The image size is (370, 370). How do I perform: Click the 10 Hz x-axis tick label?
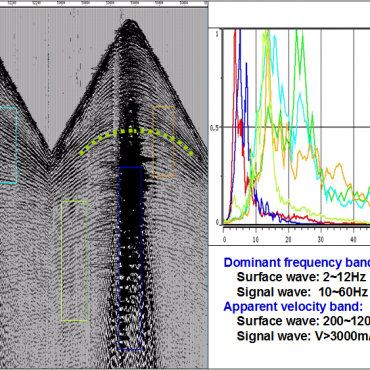click(x=256, y=240)
